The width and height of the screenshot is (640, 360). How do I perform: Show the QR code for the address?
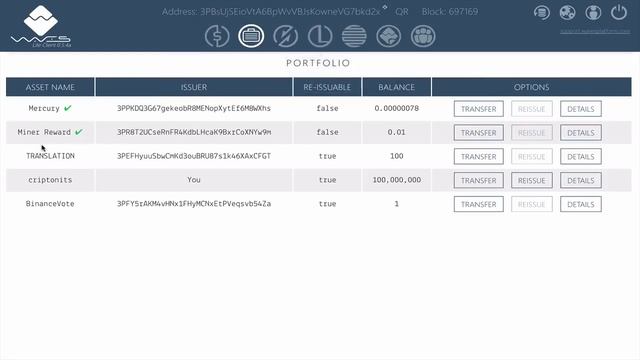tap(402, 12)
